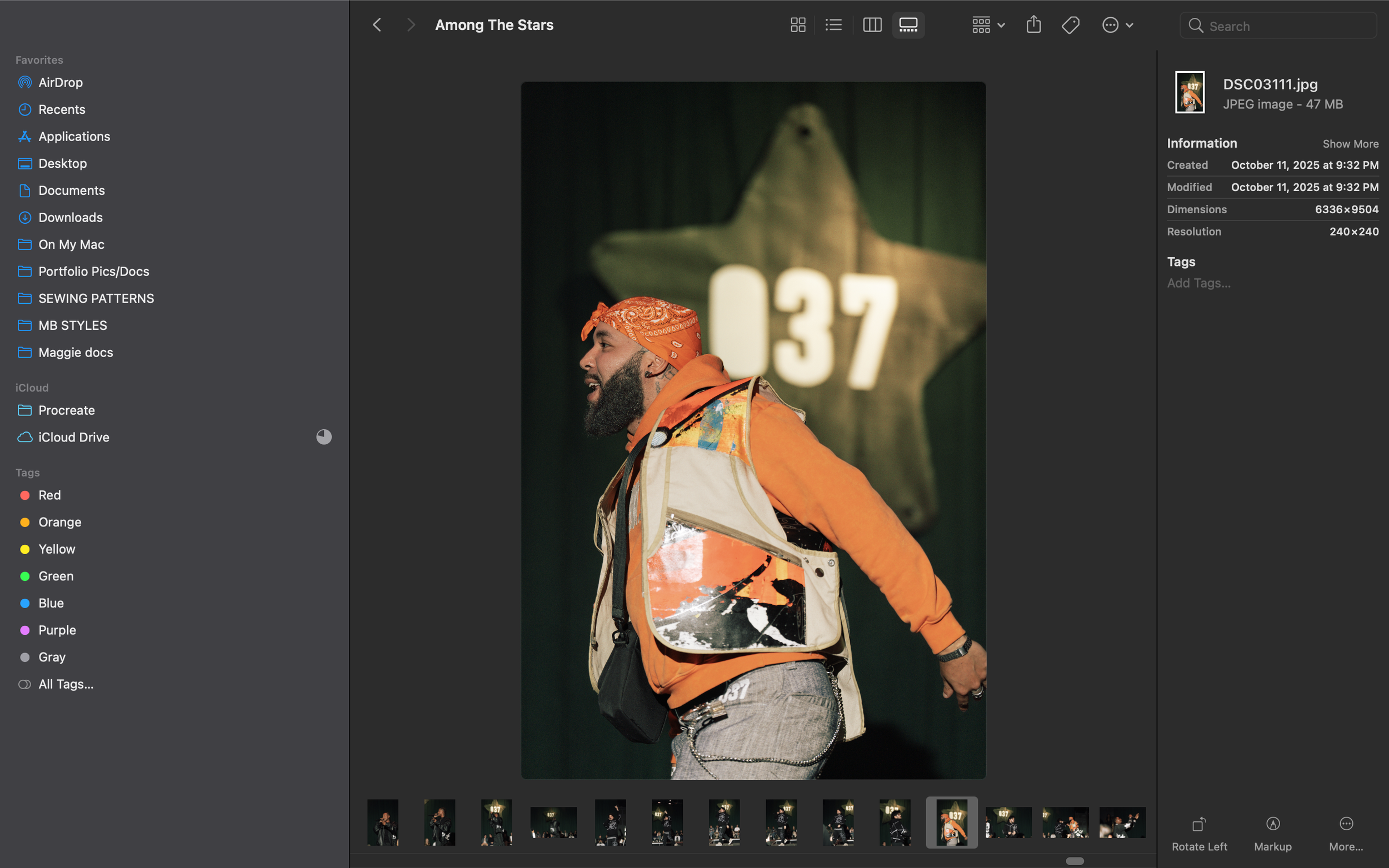Image resolution: width=1389 pixels, height=868 pixels.
Task: Click the AirDrop sidebar icon
Action: click(24, 82)
